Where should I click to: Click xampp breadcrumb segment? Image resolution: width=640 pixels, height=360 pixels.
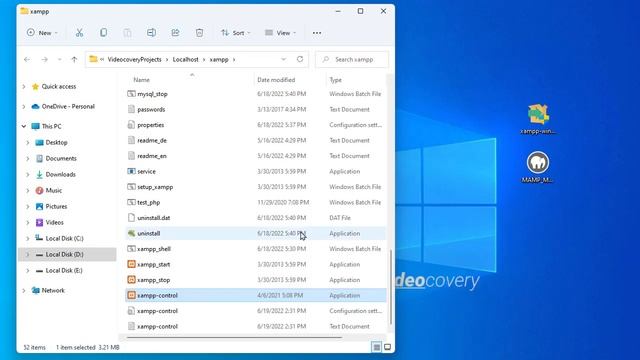point(219,60)
